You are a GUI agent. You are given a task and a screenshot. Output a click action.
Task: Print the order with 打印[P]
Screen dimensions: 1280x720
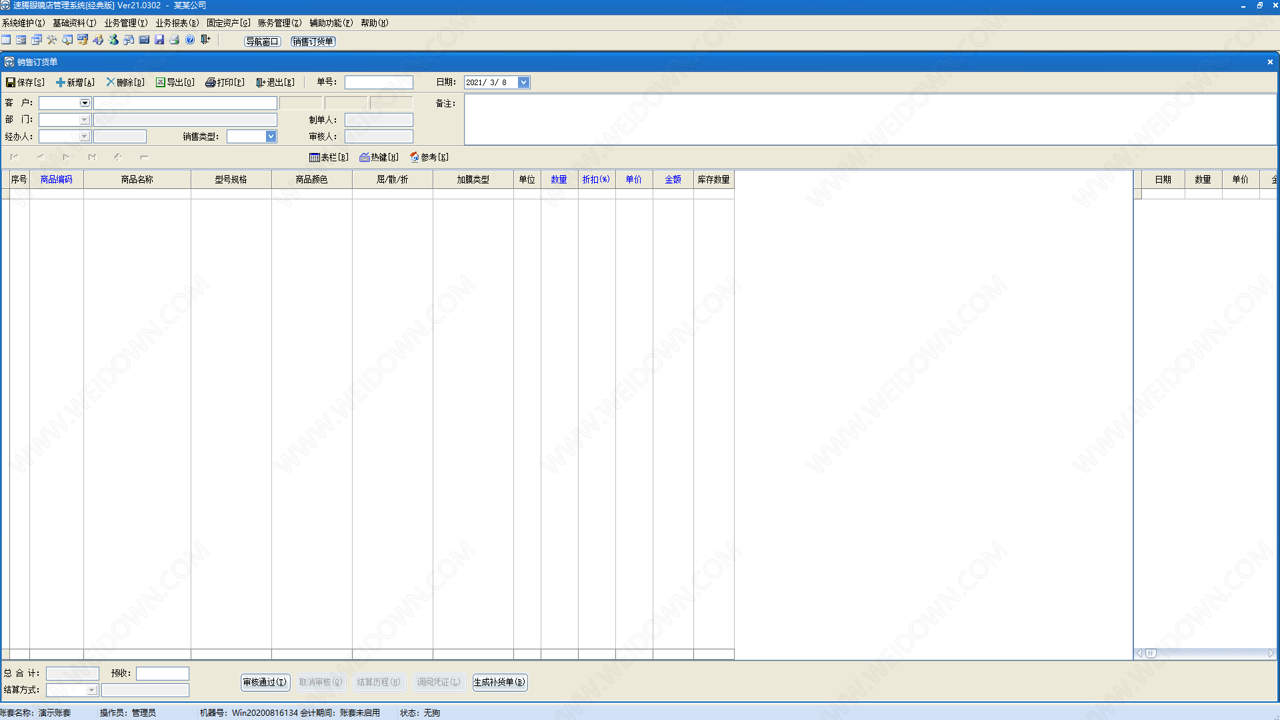point(225,82)
